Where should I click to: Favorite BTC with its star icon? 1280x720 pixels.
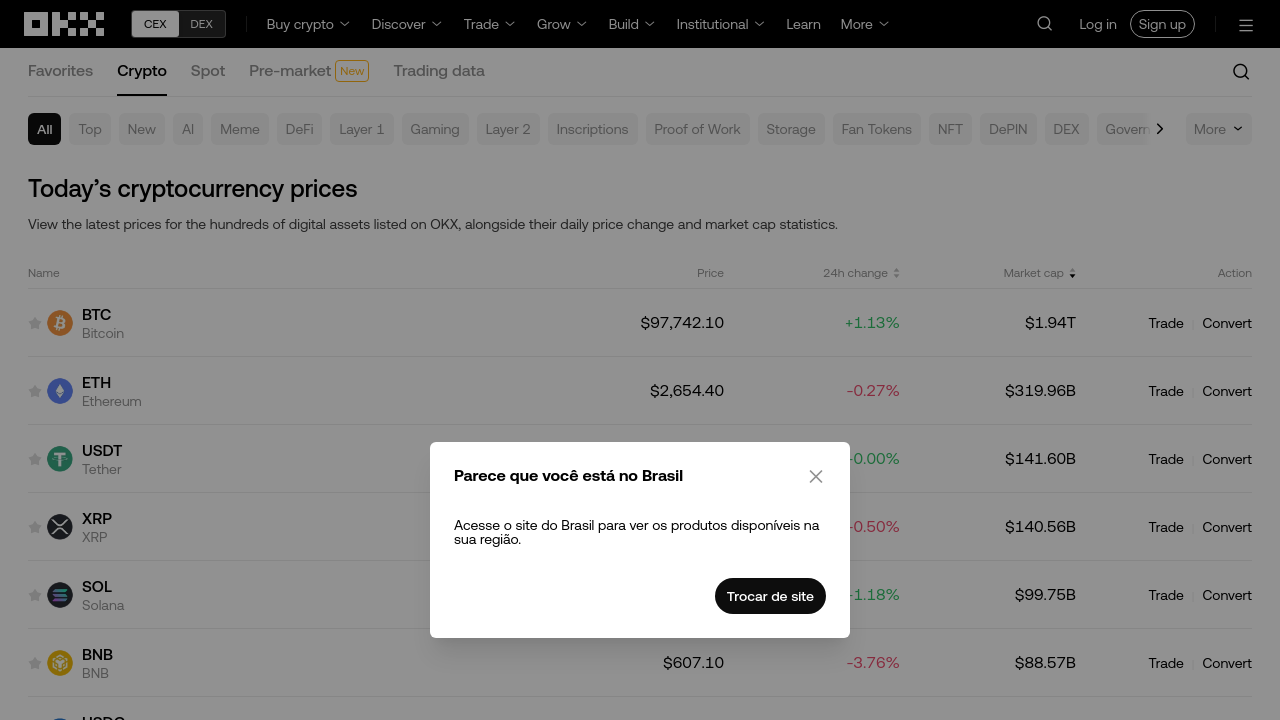pos(35,323)
